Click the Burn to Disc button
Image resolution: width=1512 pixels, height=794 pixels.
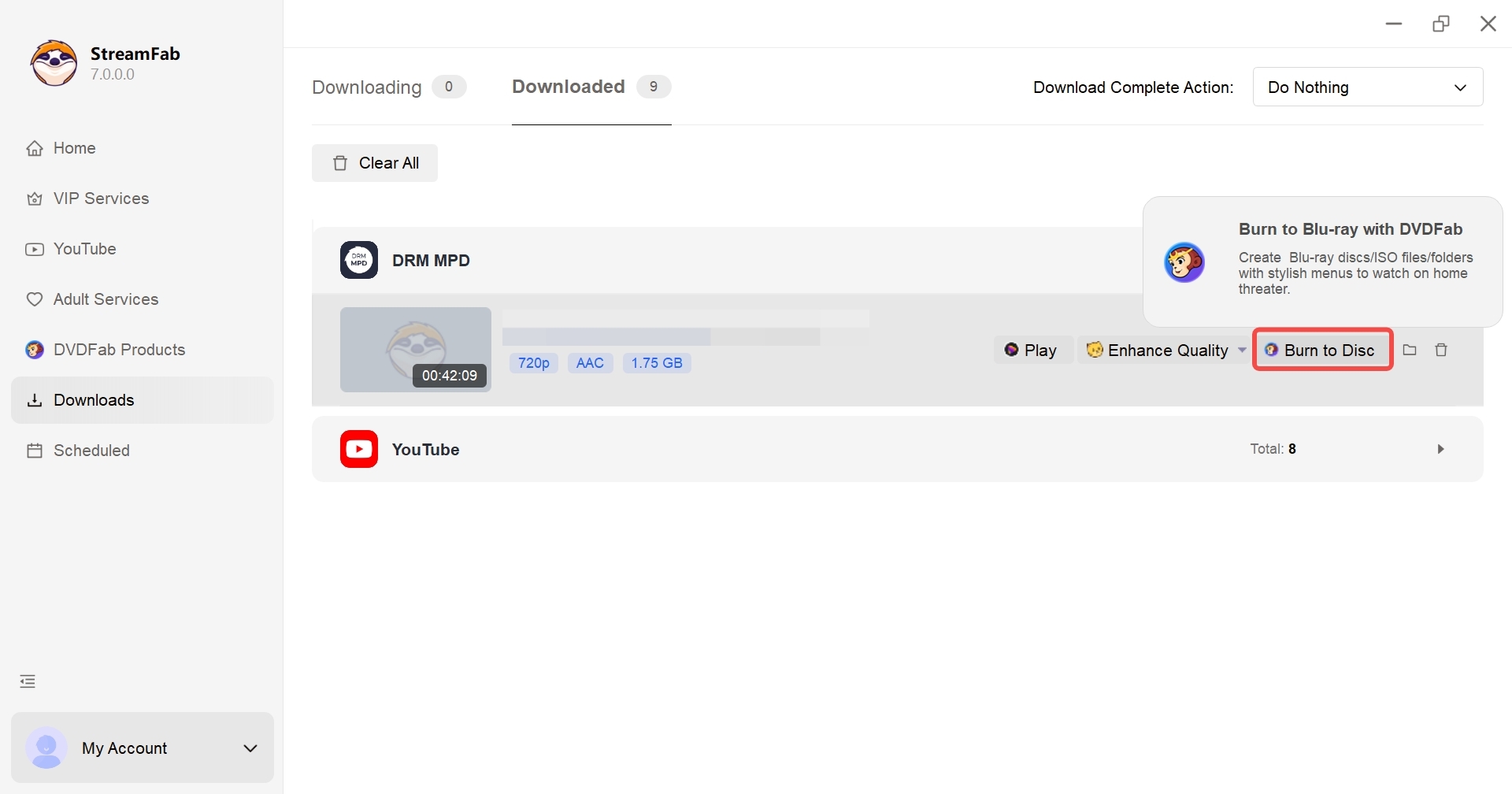(x=1321, y=349)
